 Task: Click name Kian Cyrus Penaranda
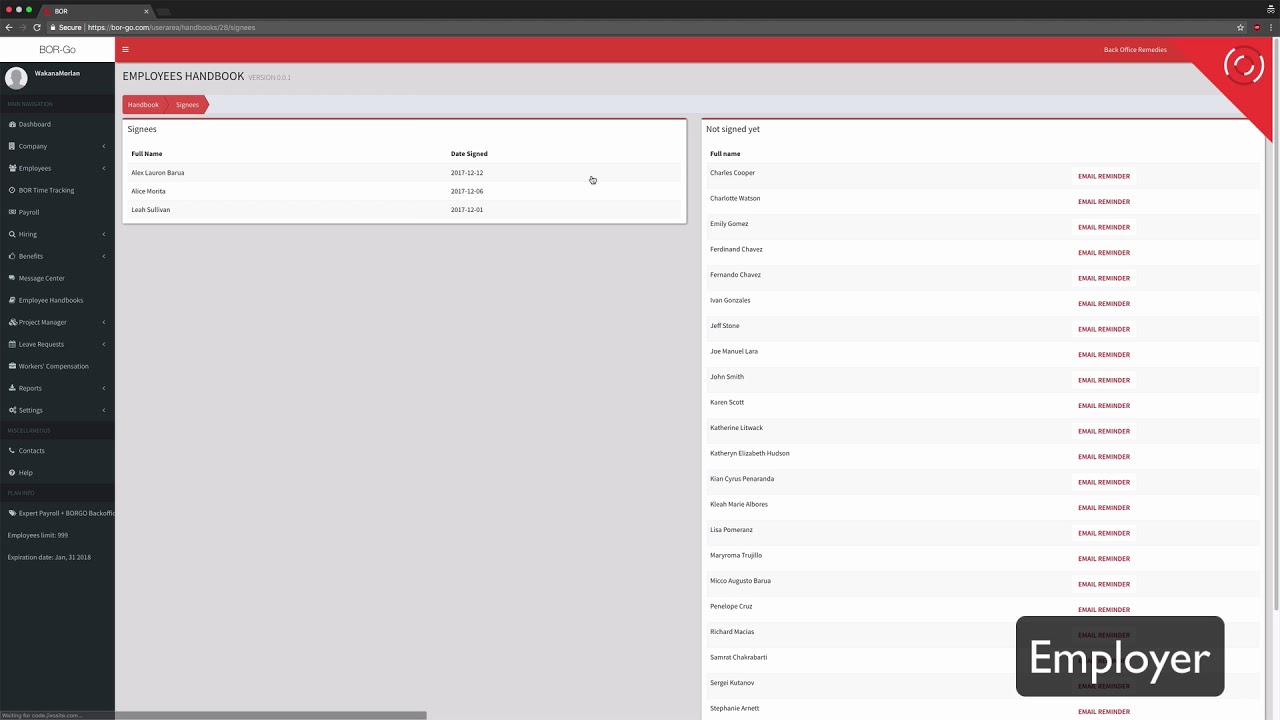[x=742, y=478]
